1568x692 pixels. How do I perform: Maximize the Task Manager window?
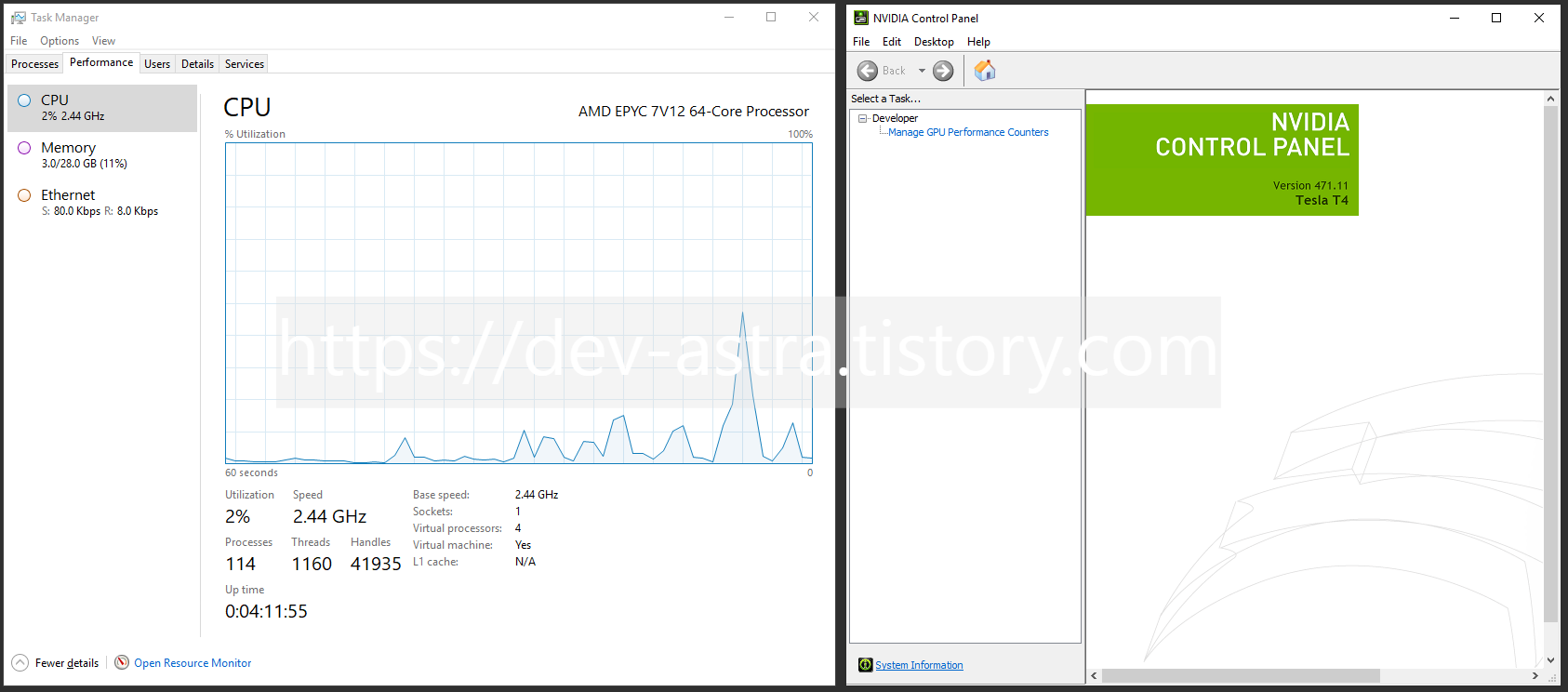(x=771, y=17)
